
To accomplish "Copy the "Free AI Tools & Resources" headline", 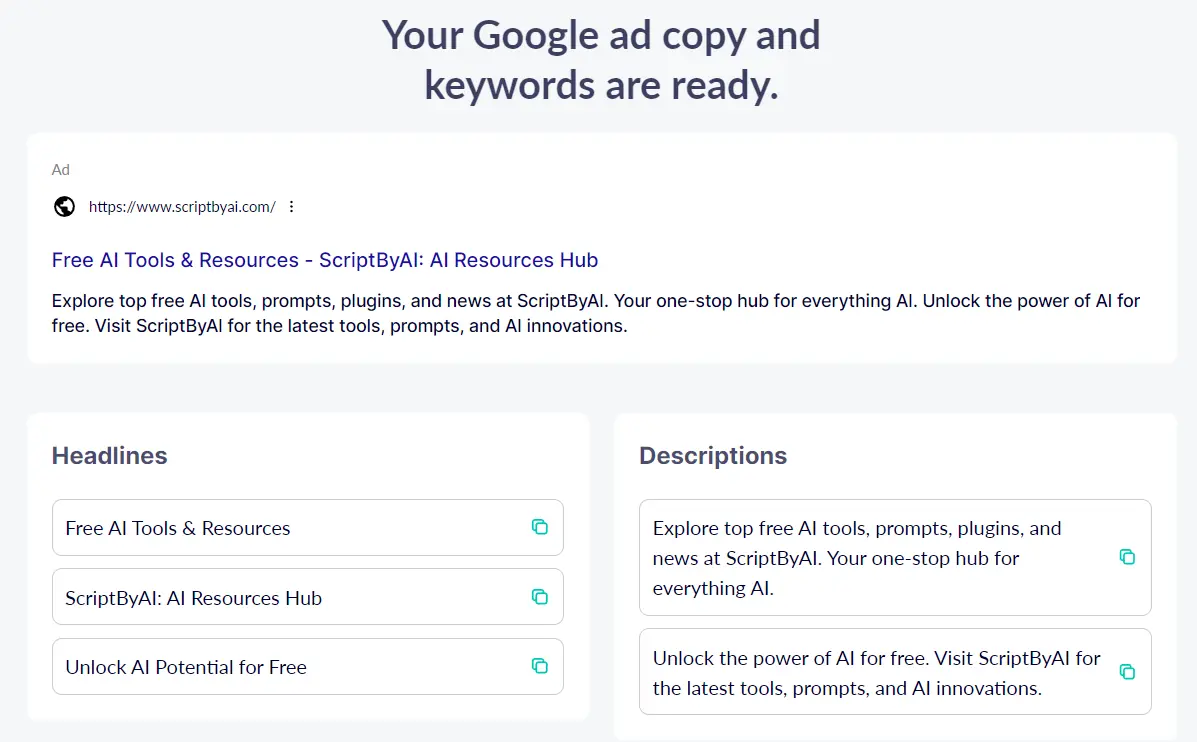I will click(540, 527).
